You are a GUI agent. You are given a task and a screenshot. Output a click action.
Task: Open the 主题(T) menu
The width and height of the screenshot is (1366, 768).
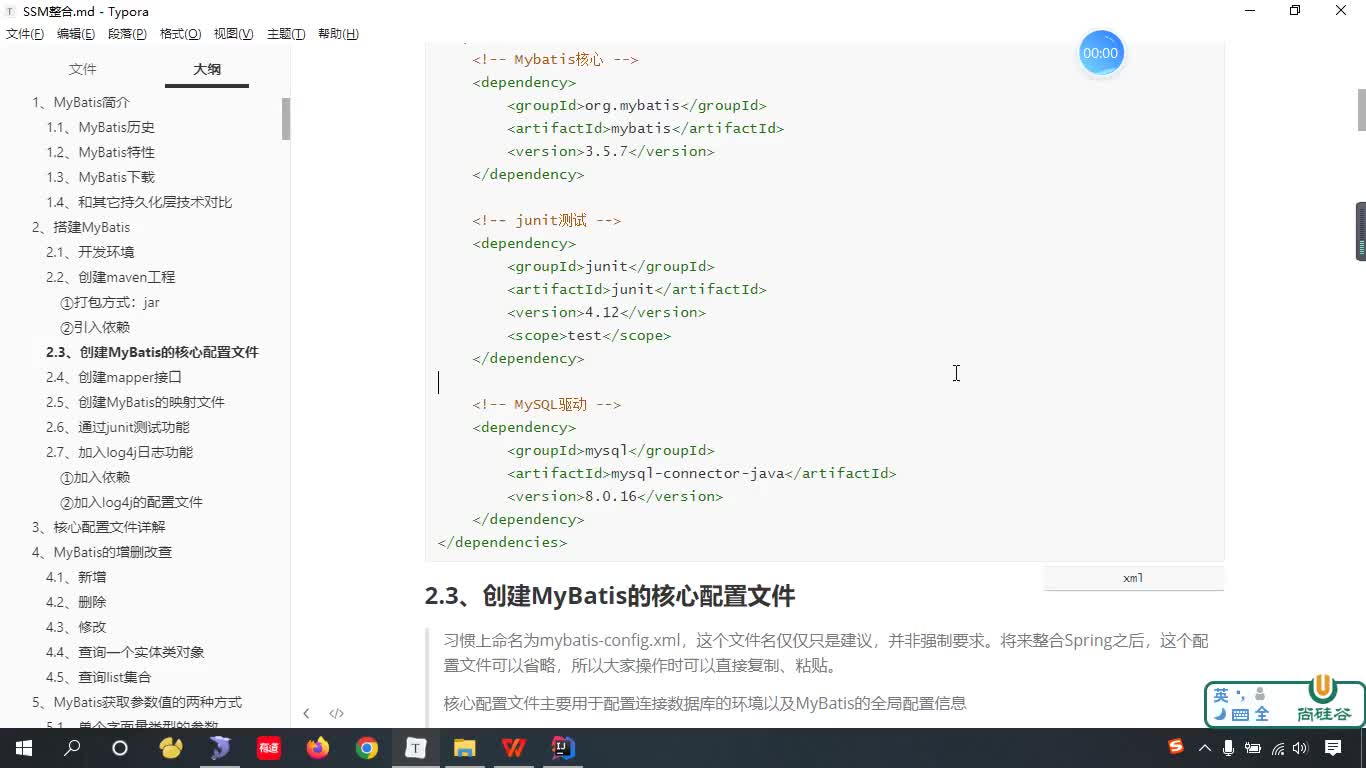(286, 34)
